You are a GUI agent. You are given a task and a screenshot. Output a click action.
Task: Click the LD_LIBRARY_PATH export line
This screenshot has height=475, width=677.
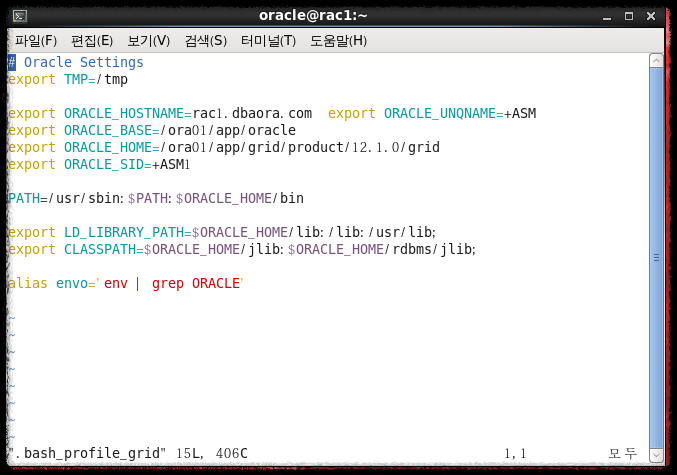[x=222, y=232]
